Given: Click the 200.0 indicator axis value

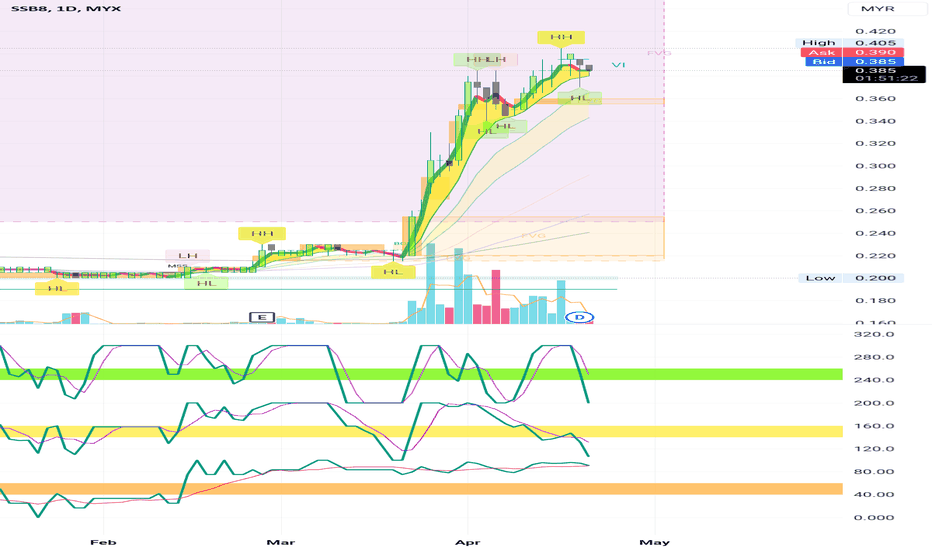Looking at the screenshot, I should click(x=874, y=403).
